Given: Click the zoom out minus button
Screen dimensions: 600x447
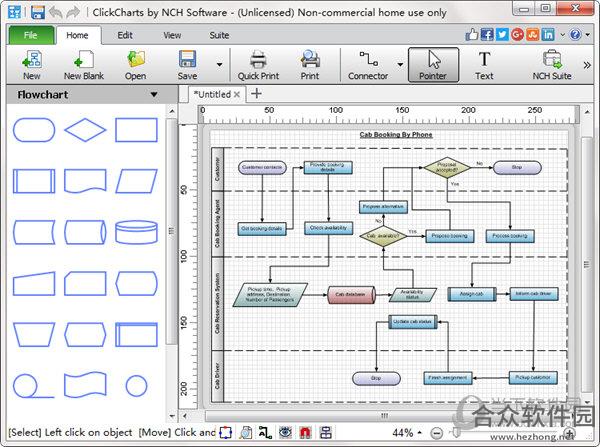Looking at the screenshot, I should [436, 433].
